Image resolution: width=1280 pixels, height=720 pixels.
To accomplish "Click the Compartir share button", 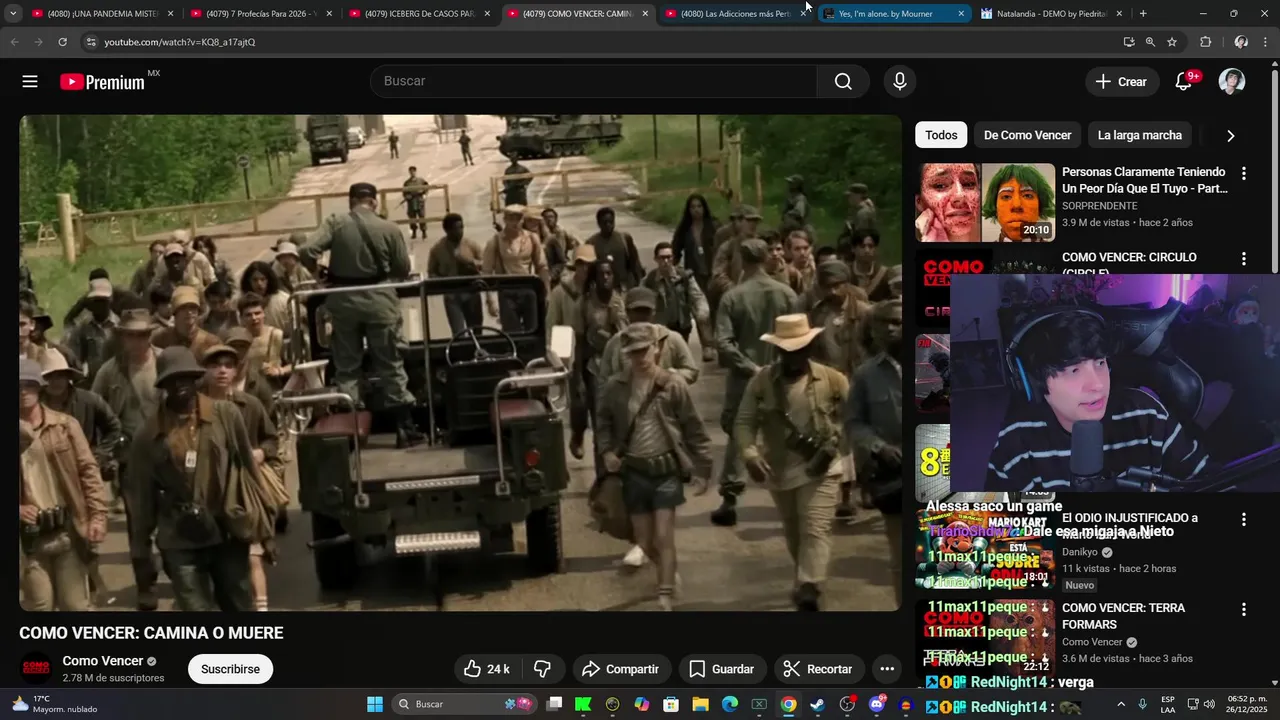I will [620, 669].
